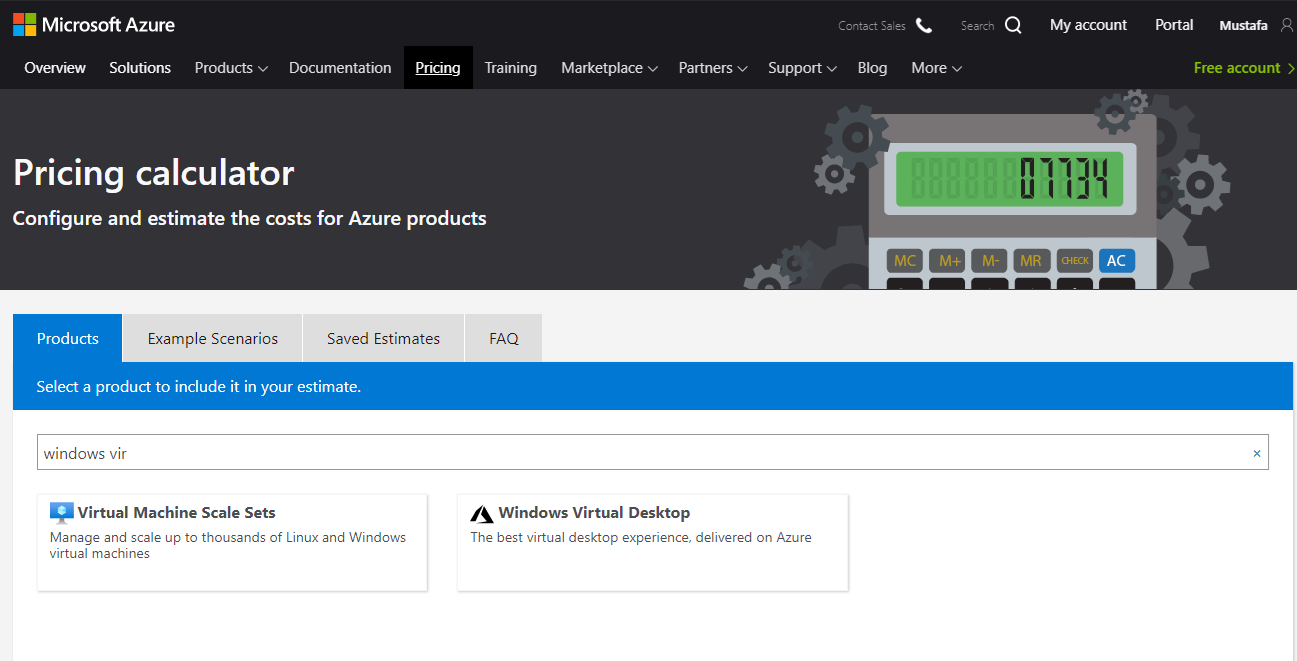Screen dimensions: 1297x661
Task: Expand the Partners dropdown menu
Action: pyautogui.click(x=713, y=68)
